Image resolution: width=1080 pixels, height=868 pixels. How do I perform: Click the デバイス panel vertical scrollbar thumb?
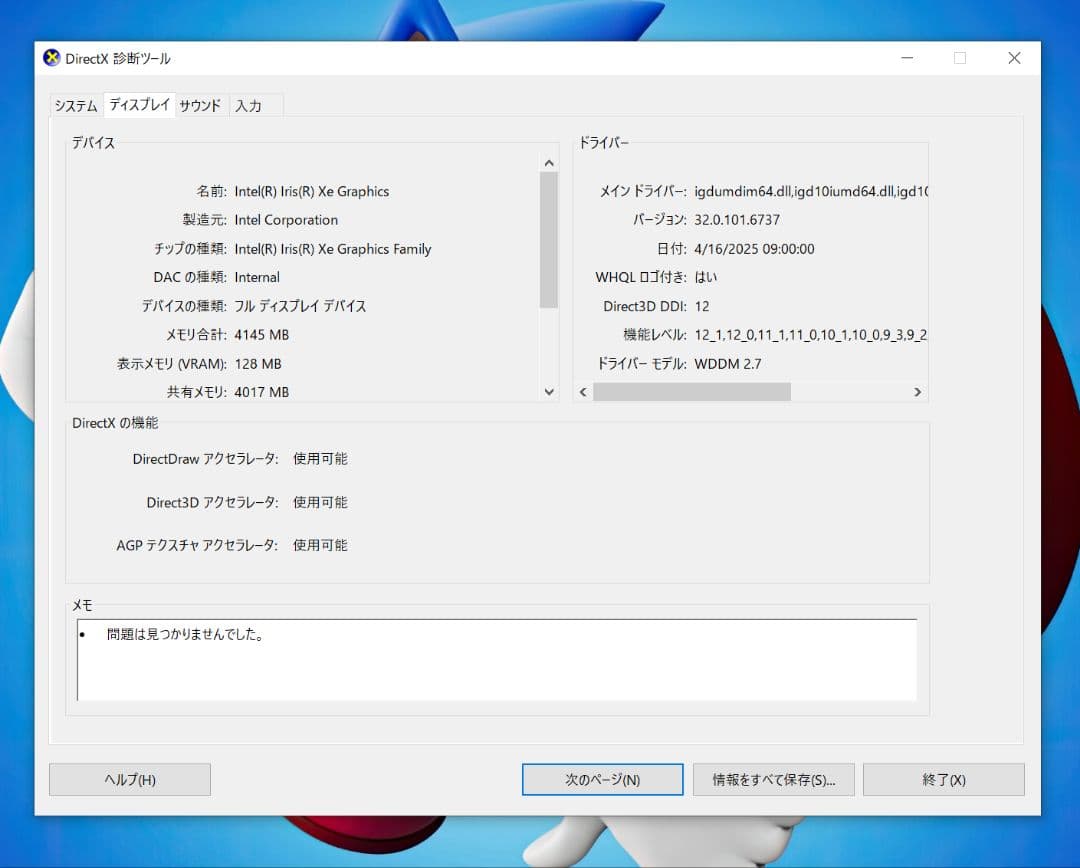tap(548, 240)
